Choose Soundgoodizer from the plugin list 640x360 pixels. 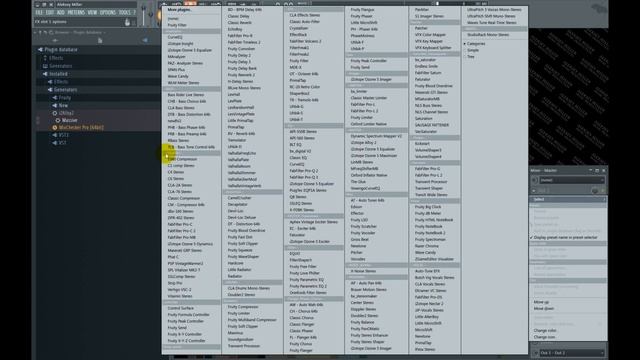click(240, 339)
